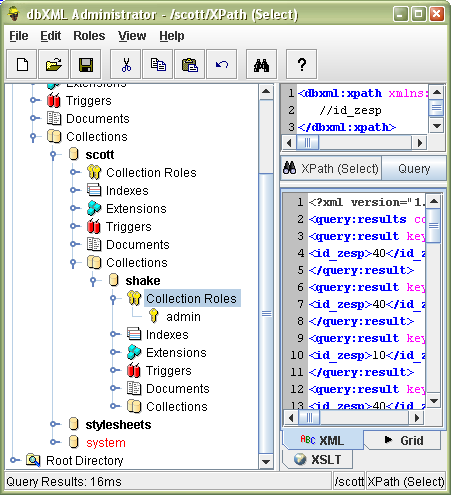Expand the Root Directory node
Image resolution: width=451 pixels, height=495 pixels.
(14, 460)
